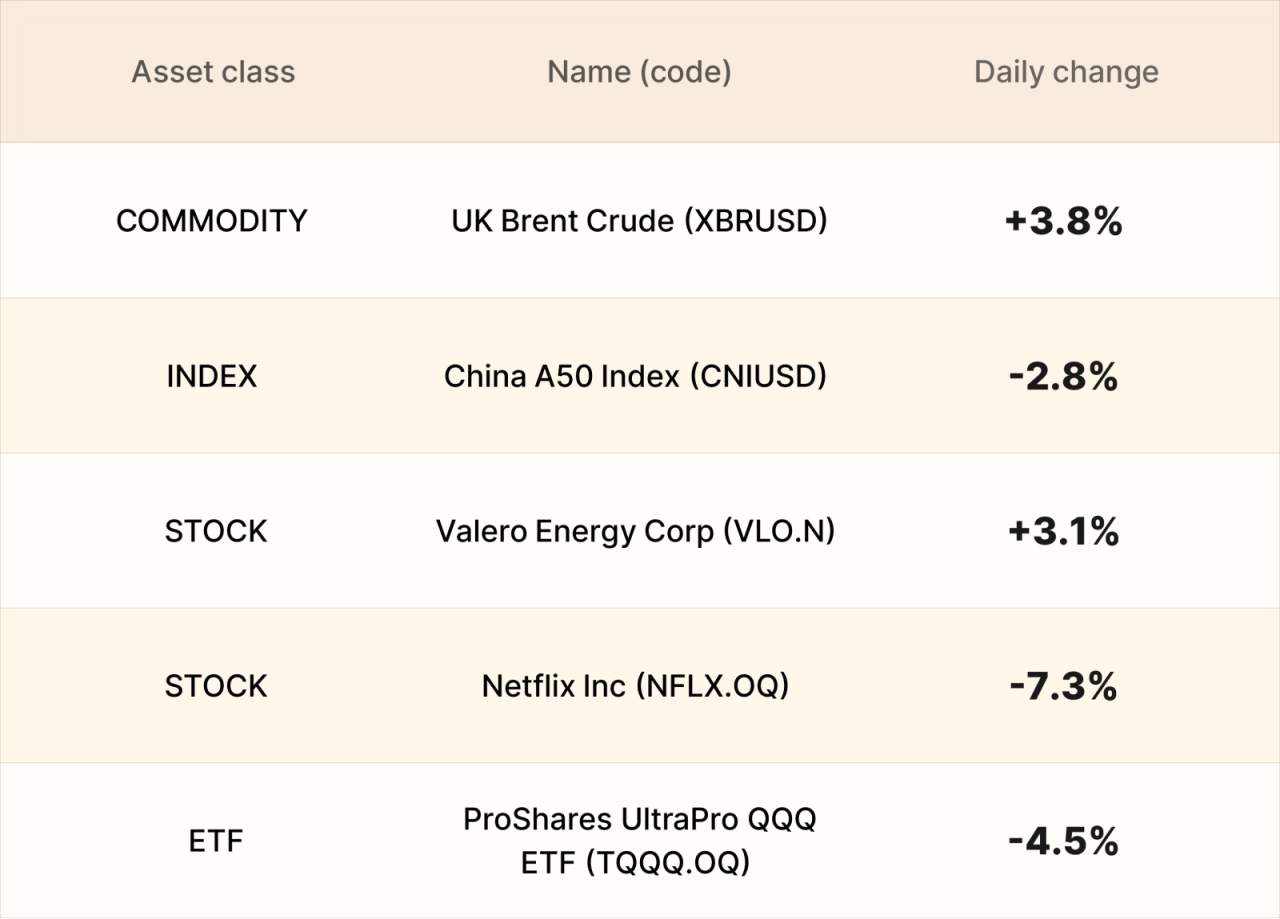Screen dimensions: 1280x919
Task: Click the +3.1% daily change value
Action: click(1063, 531)
